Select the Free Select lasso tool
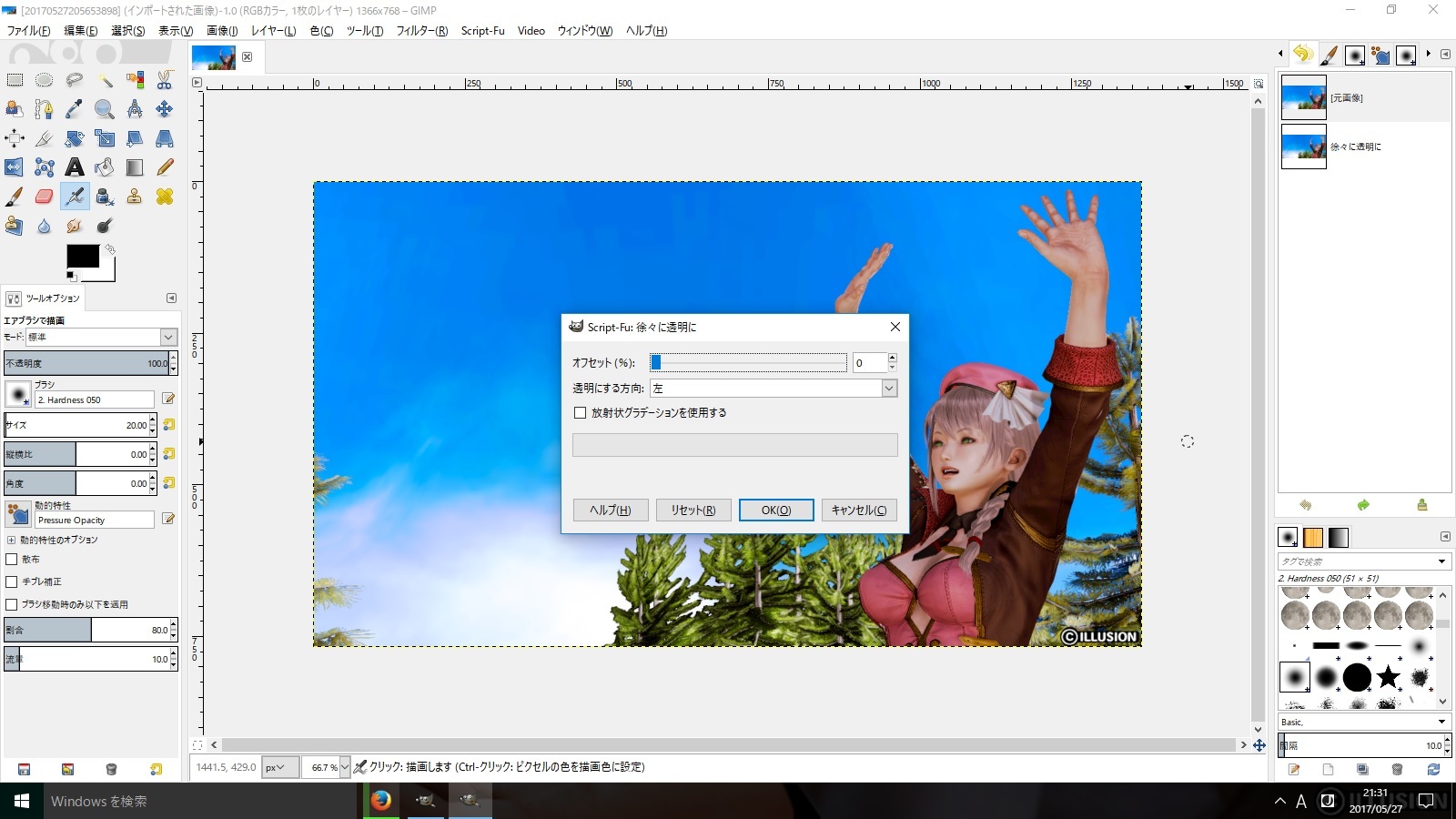Viewport: 1456px width, 819px height. point(75,80)
